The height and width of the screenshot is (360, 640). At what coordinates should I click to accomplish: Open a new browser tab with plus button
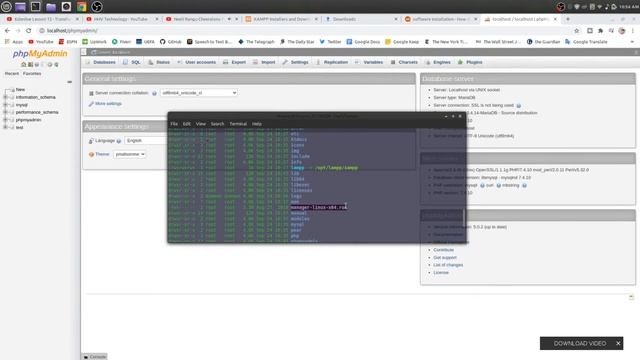click(568, 19)
